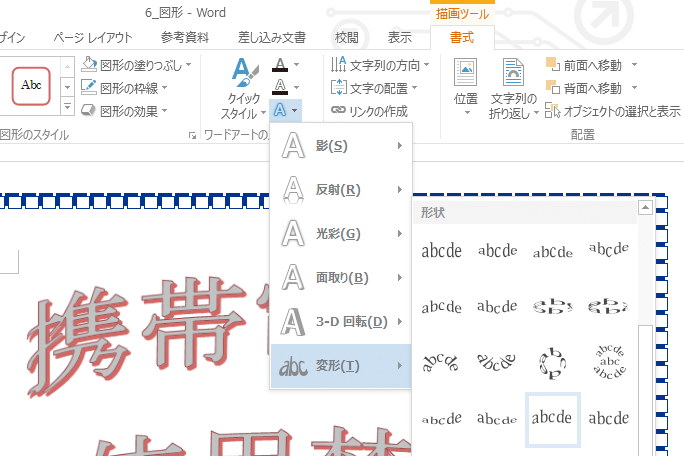Go to the next row of the shape styles gallery

point(68,87)
